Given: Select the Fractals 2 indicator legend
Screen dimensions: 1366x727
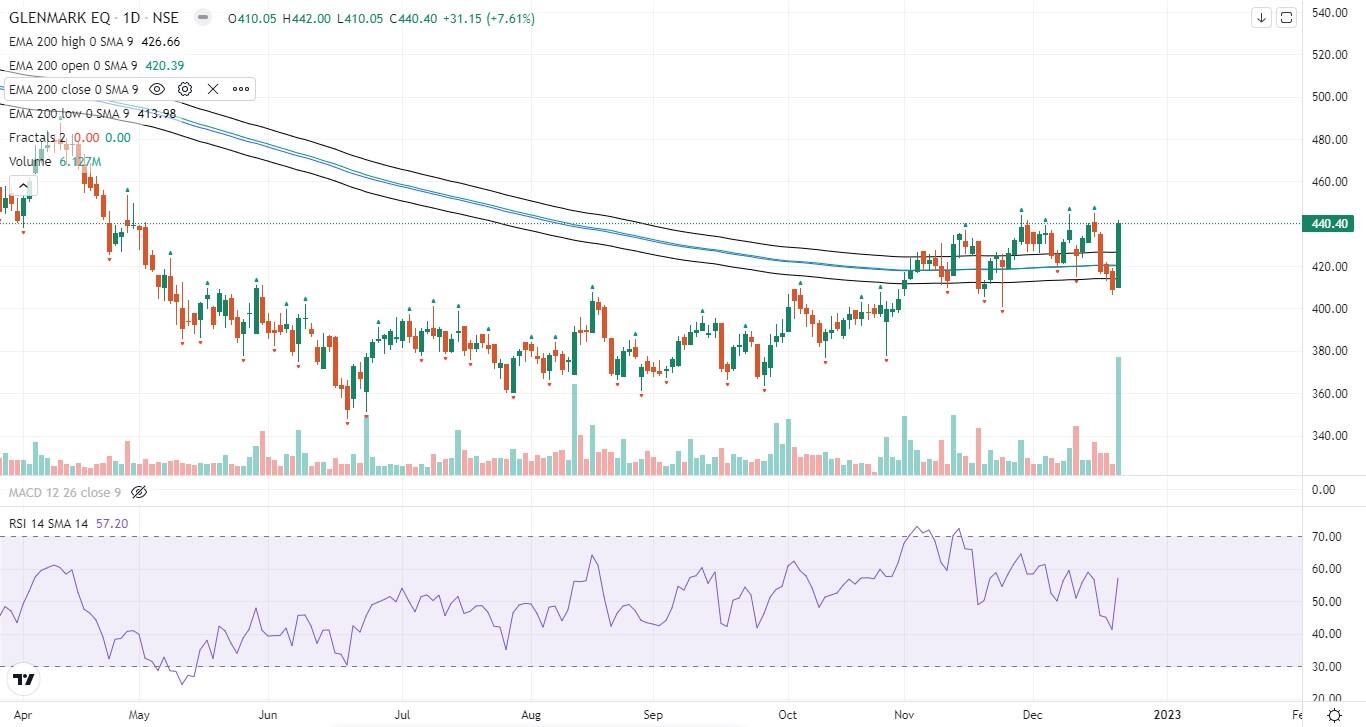Looking at the screenshot, I should [x=37, y=137].
